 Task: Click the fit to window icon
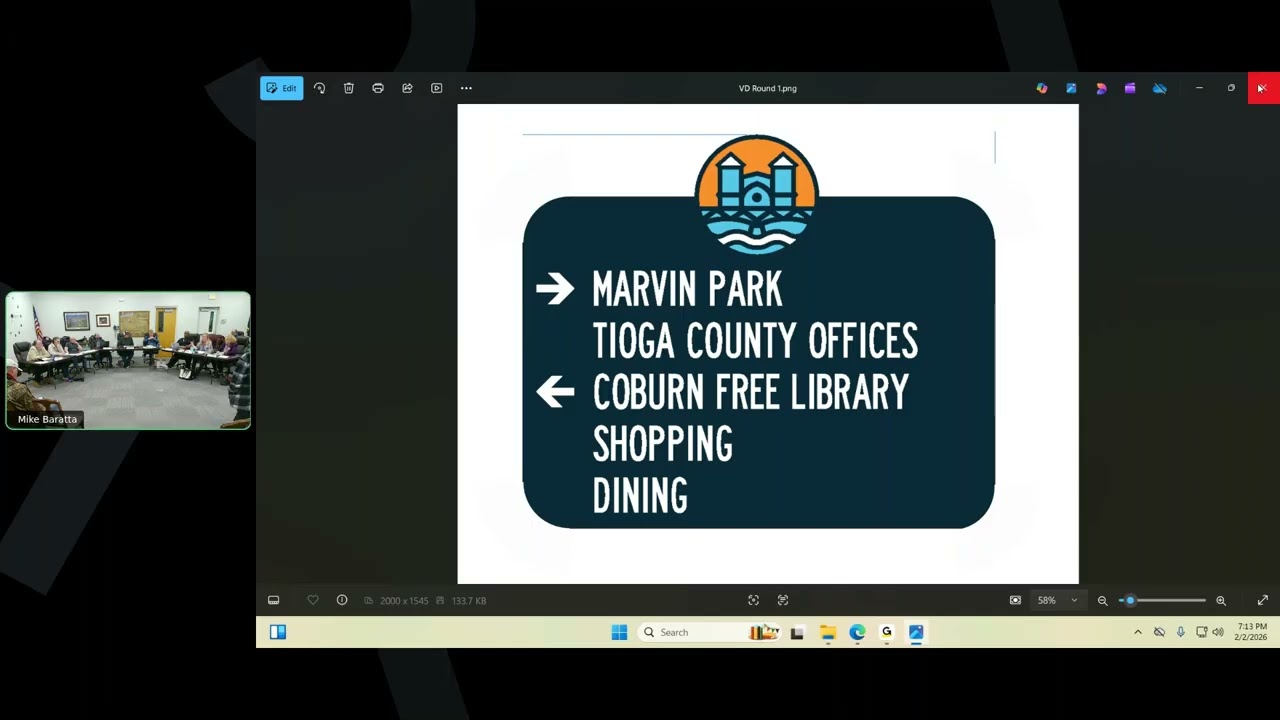(1015, 600)
